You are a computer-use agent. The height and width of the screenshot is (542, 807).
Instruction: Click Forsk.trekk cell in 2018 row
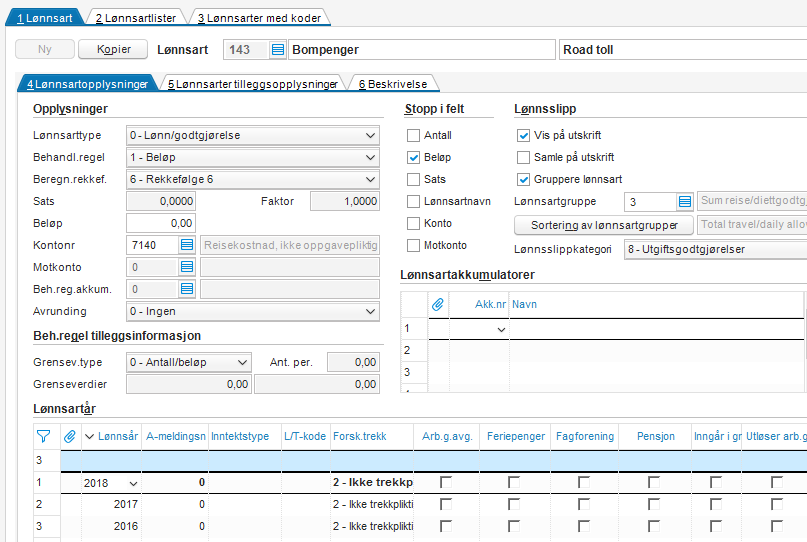tap(373, 482)
